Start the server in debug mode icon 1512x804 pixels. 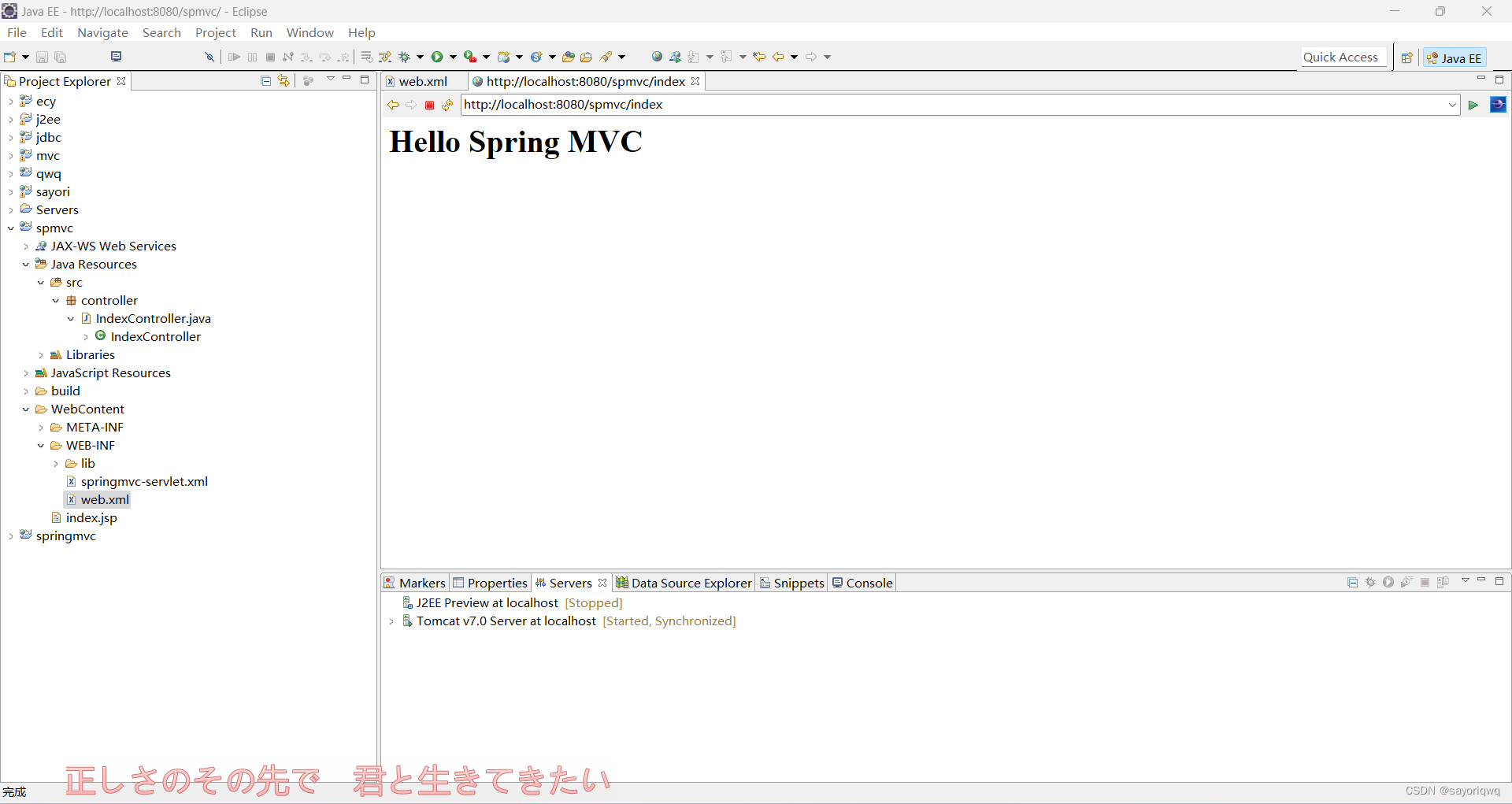click(1370, 582)
